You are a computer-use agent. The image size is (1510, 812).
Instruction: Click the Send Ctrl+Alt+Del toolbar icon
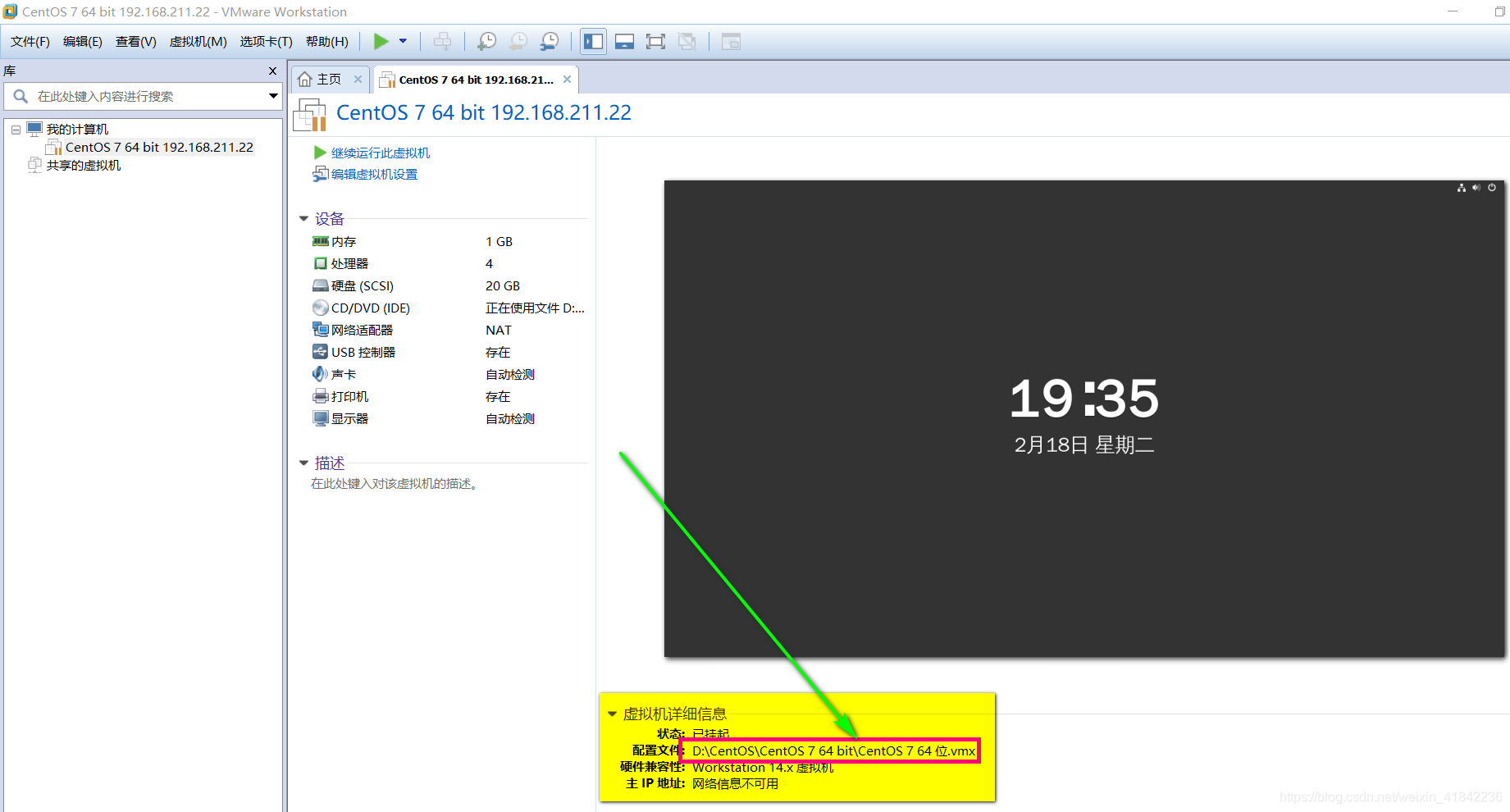(x=442, y=41)
